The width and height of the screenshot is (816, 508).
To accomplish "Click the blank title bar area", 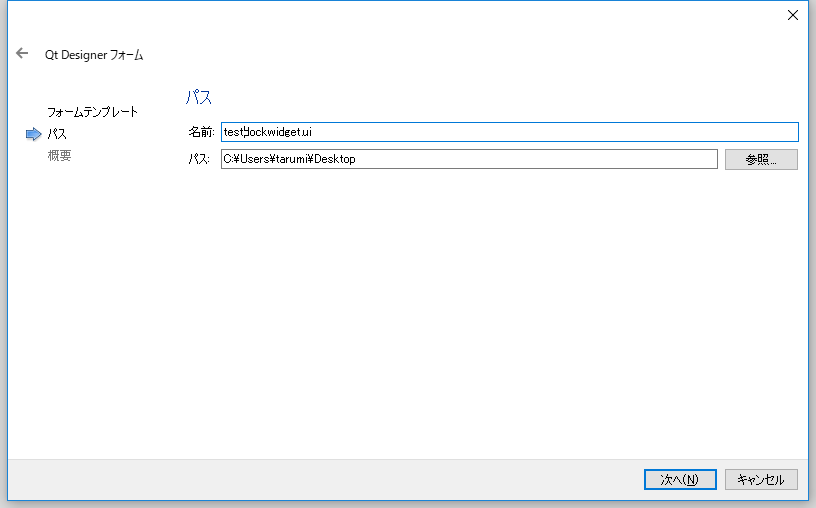I will (x=400, y=15).
